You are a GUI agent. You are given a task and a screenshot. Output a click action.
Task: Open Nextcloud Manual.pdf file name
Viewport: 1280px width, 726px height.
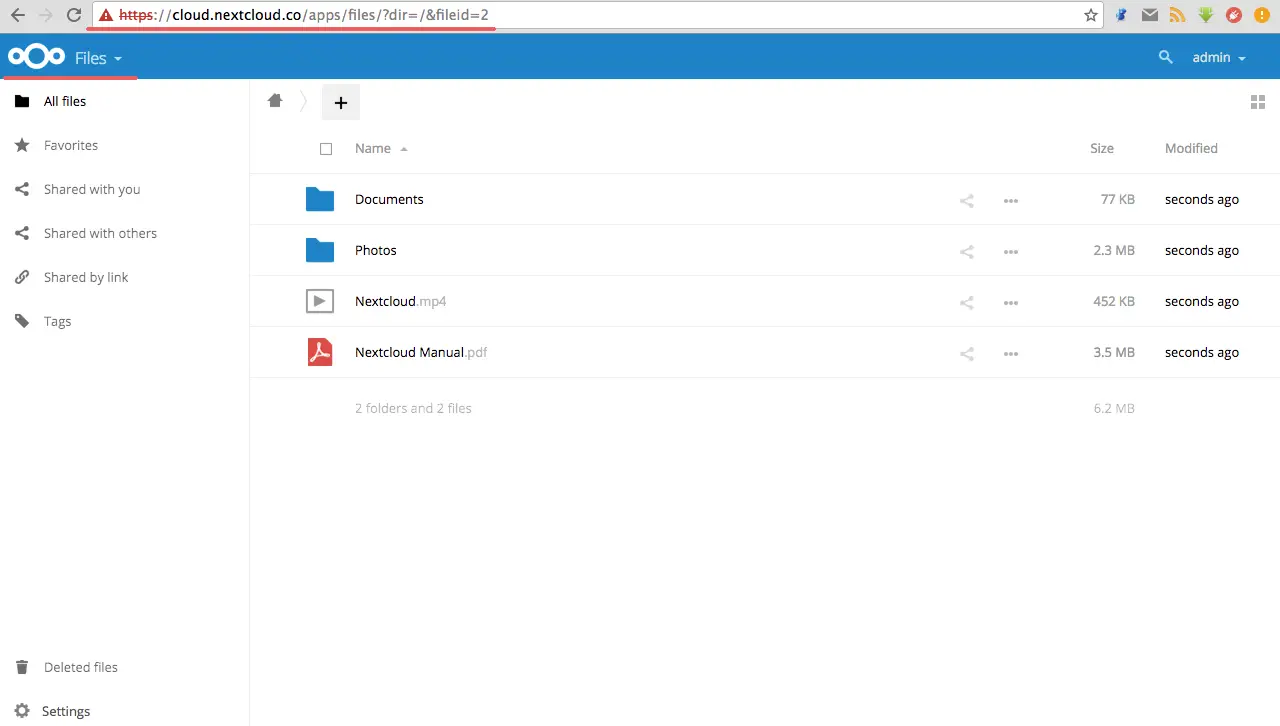(x=421, y=352)
